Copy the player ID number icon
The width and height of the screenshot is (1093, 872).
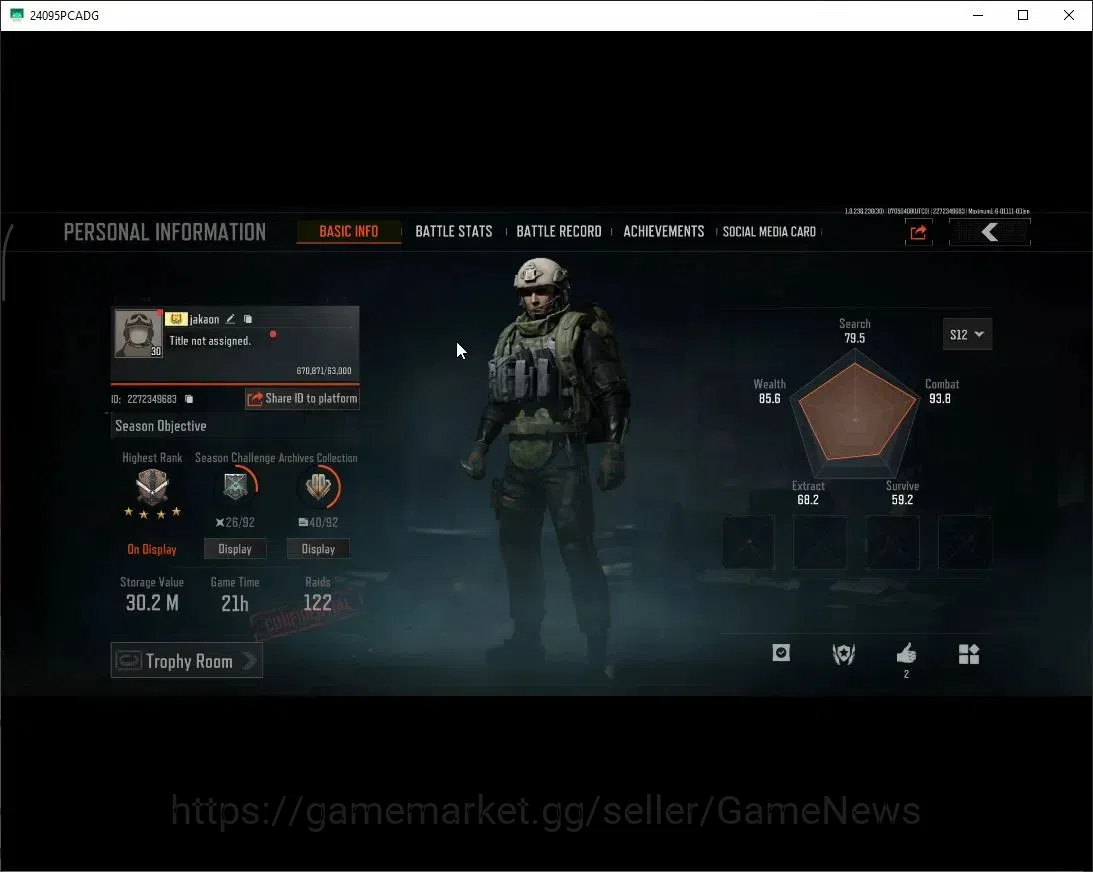(x=189, y=399)
